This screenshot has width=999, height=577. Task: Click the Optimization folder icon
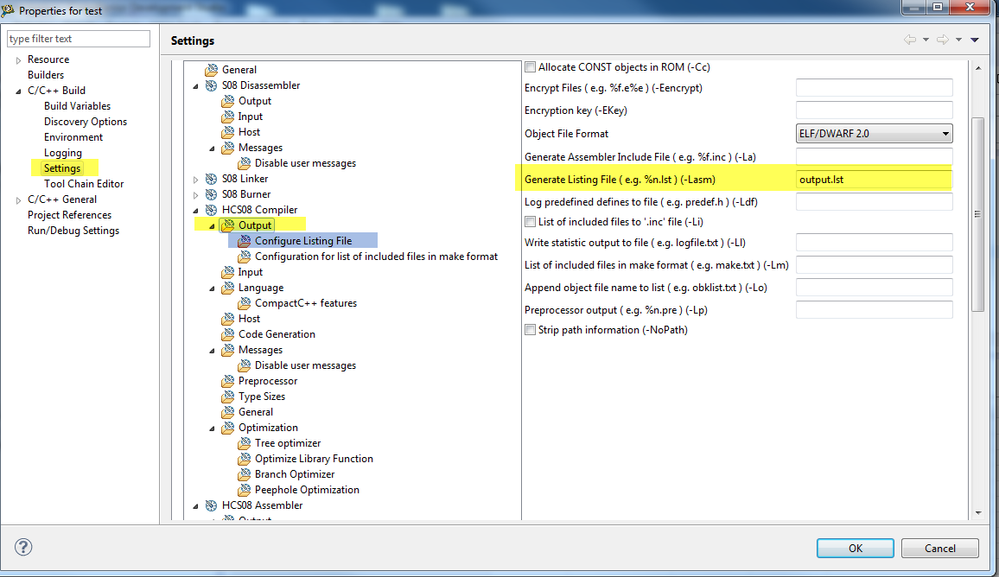click(x=227, y=428)
